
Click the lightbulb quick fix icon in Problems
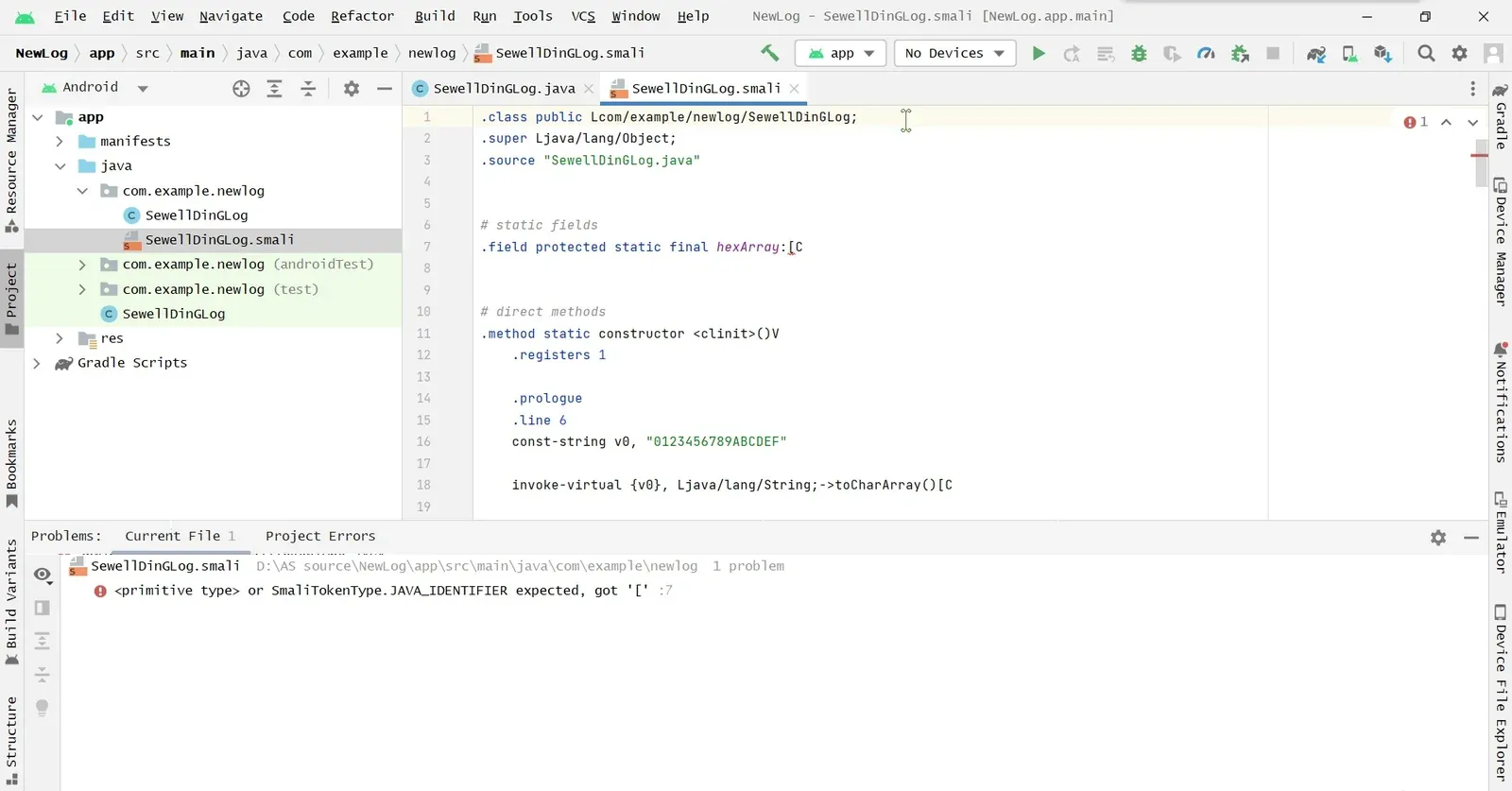[x=43, y=707]
